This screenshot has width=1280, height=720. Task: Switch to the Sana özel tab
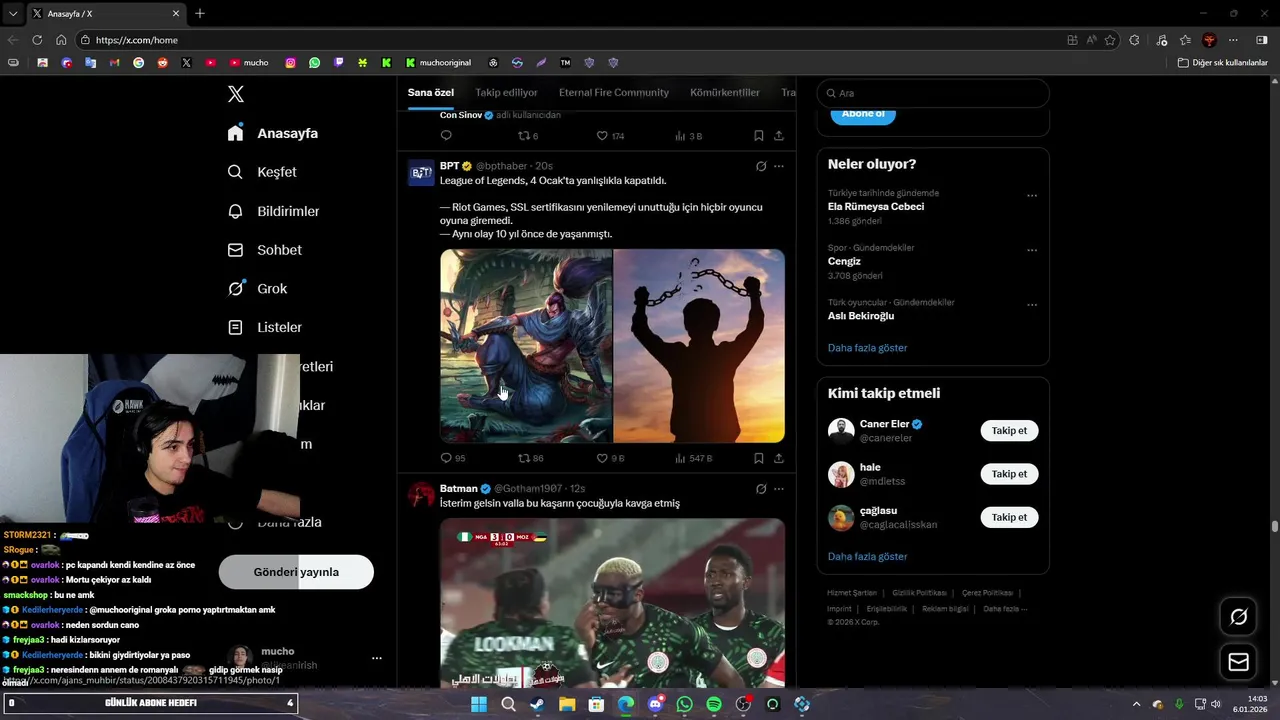(431, 93)
